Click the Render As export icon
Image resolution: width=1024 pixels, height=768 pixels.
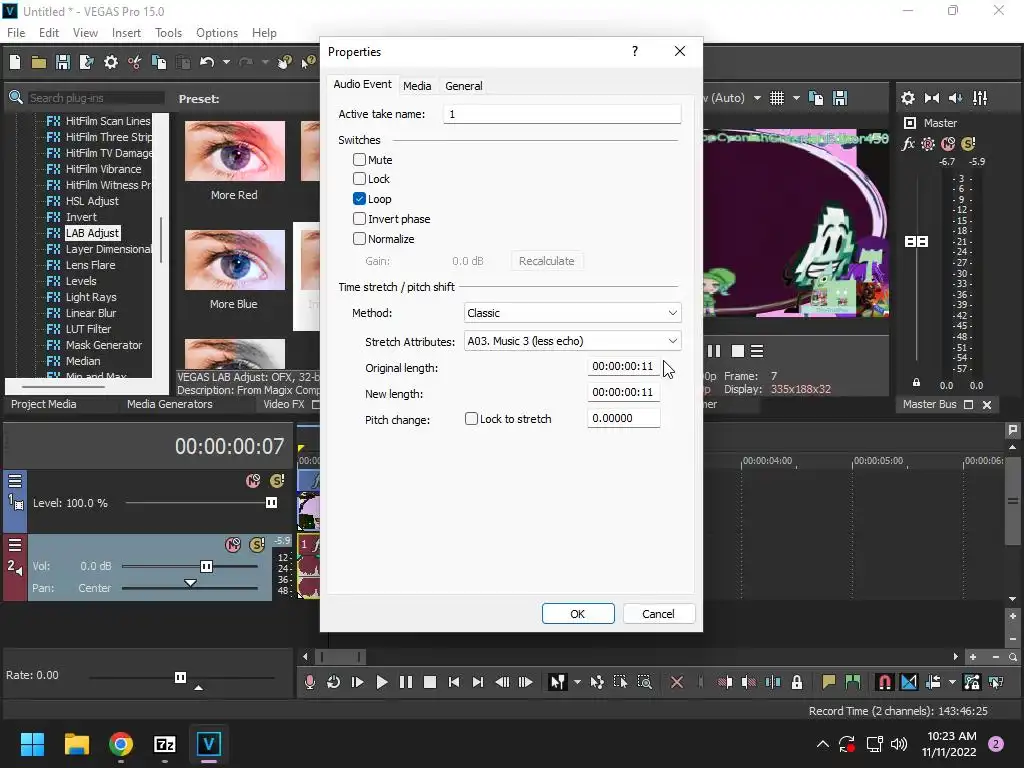click(x=86, y=62)
